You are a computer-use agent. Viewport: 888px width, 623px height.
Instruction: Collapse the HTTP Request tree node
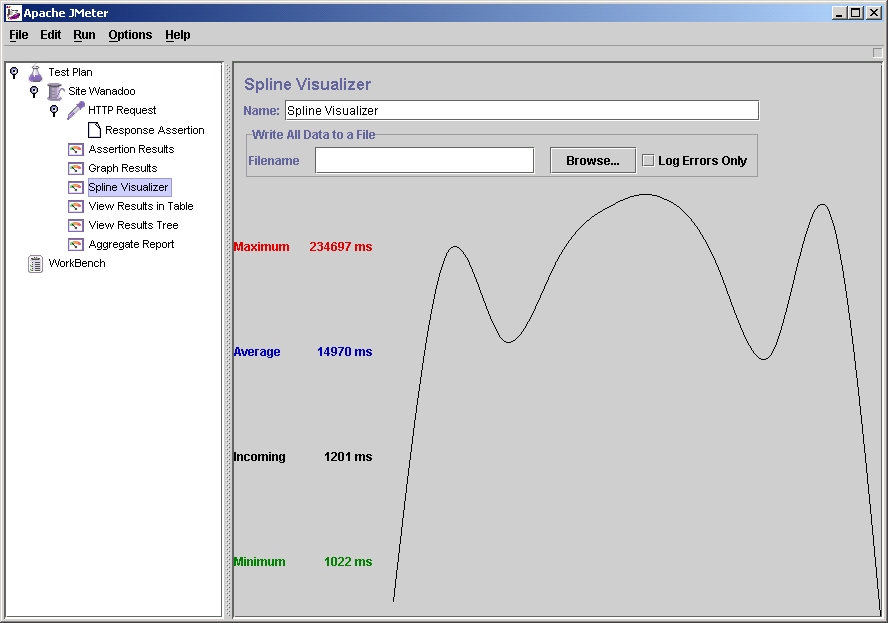54,111
